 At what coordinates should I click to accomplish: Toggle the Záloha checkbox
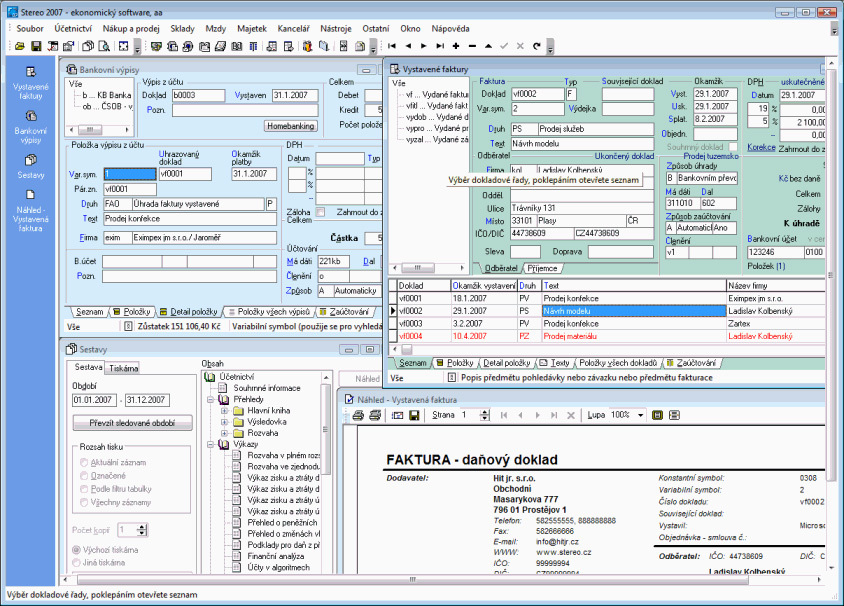pyautogui.click(x=320, y=212)
